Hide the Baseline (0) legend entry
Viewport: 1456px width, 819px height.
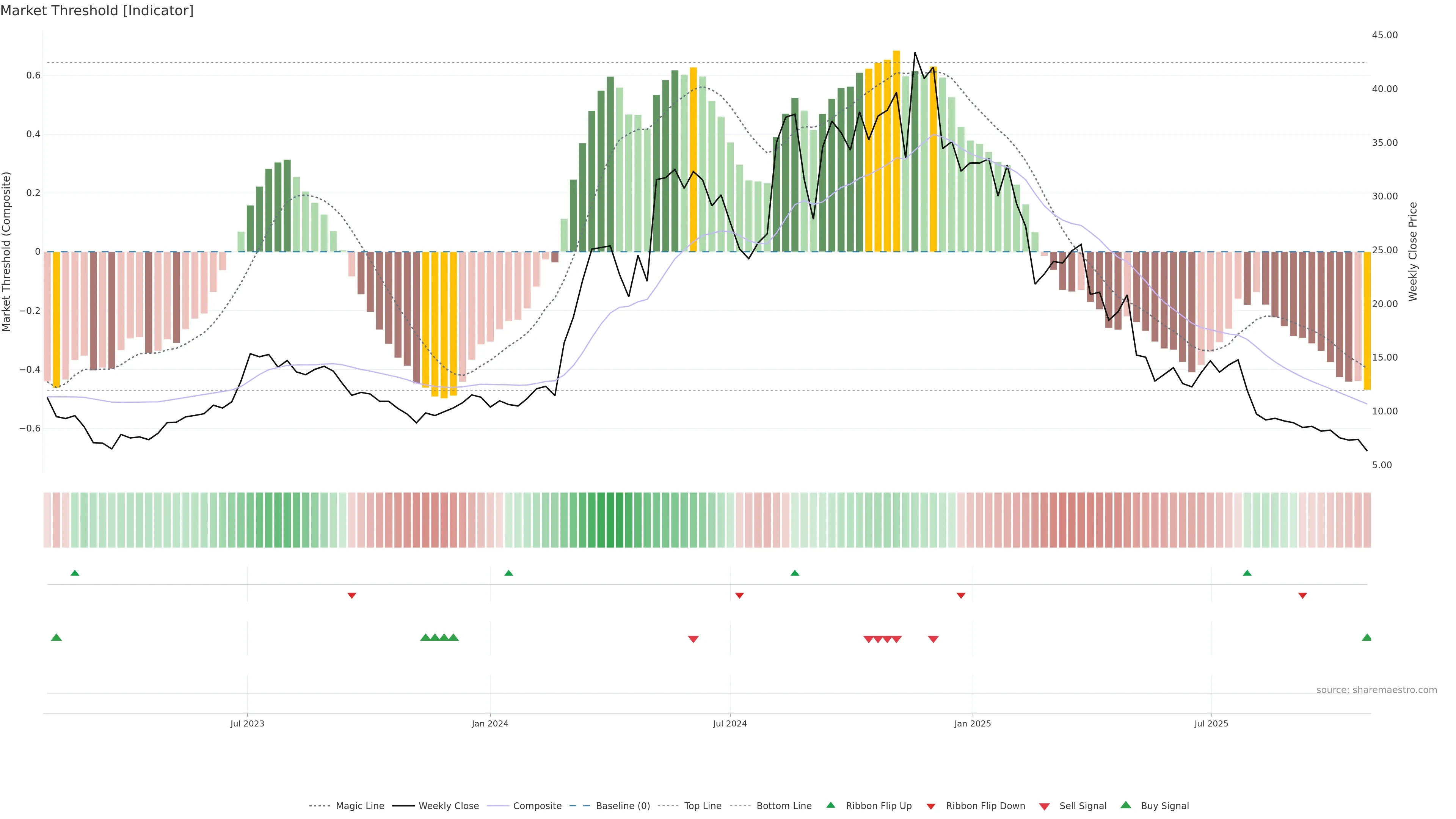pos(622,805)
